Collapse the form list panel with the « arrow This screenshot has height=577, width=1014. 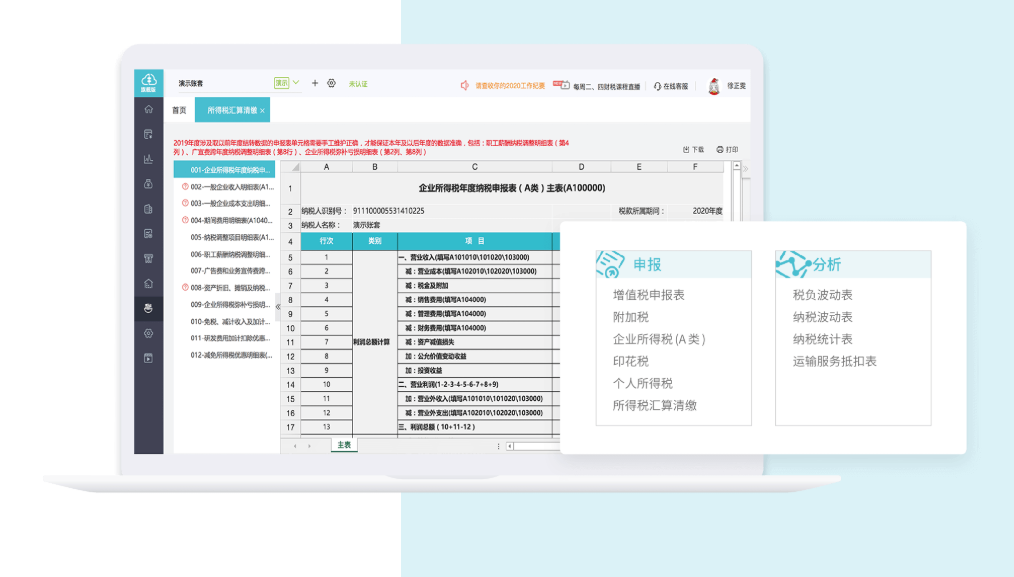click(278, 307)
